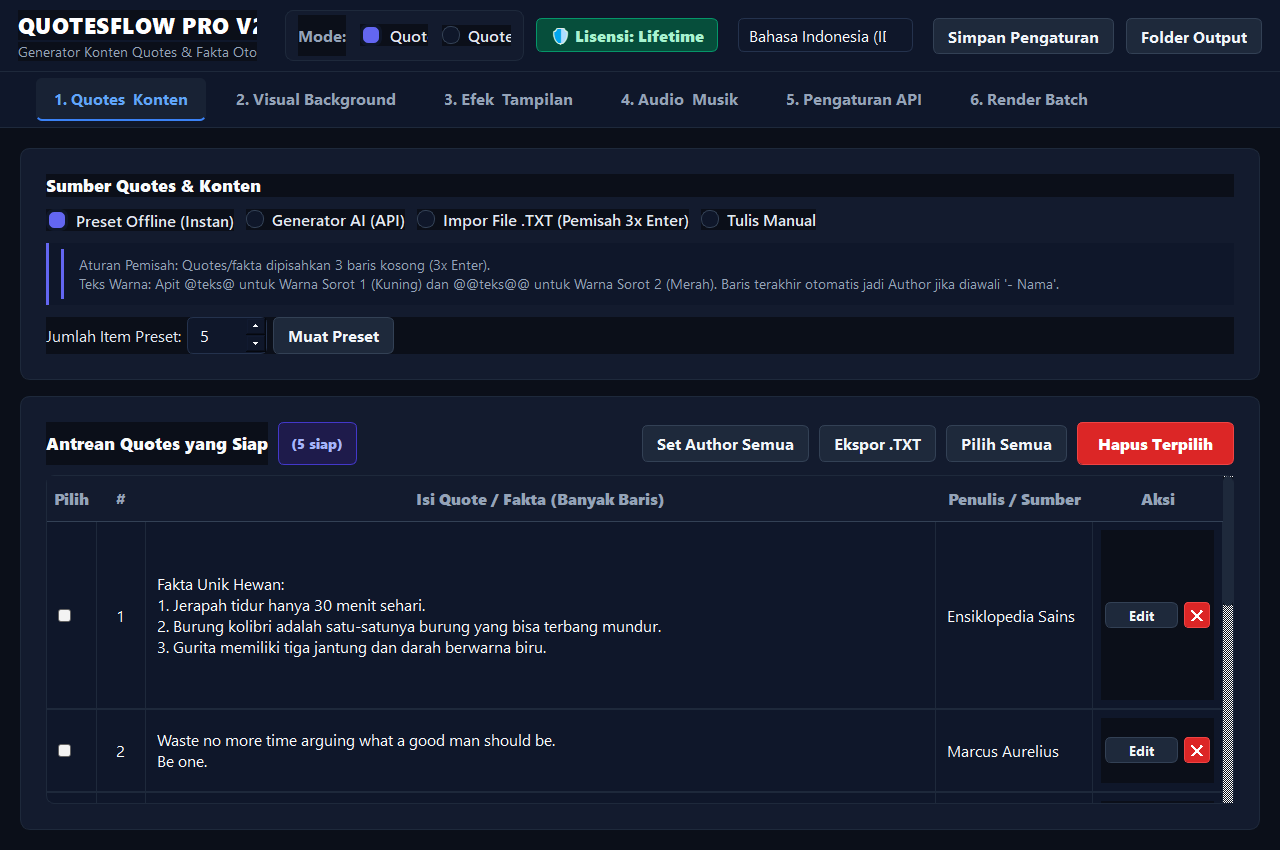Viewport: 1280px width, 850px height.
Task: Remove the Marcus Aurelius quote via red X
Action: (1197, 751)
